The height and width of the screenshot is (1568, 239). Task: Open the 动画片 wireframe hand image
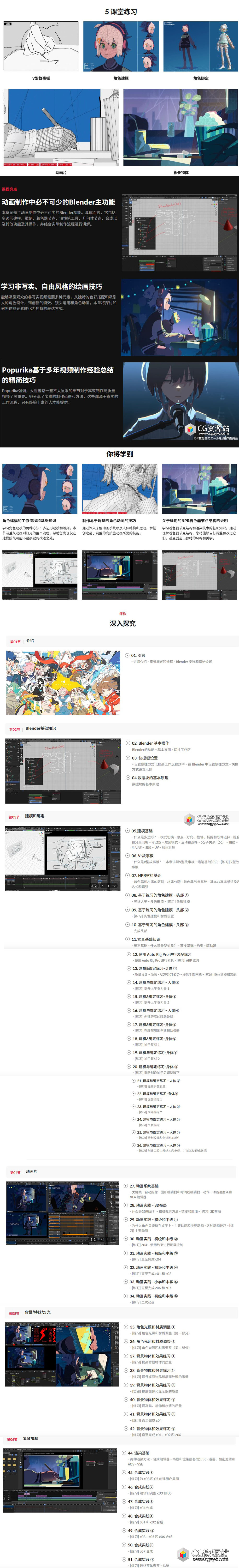click(61, 128)
